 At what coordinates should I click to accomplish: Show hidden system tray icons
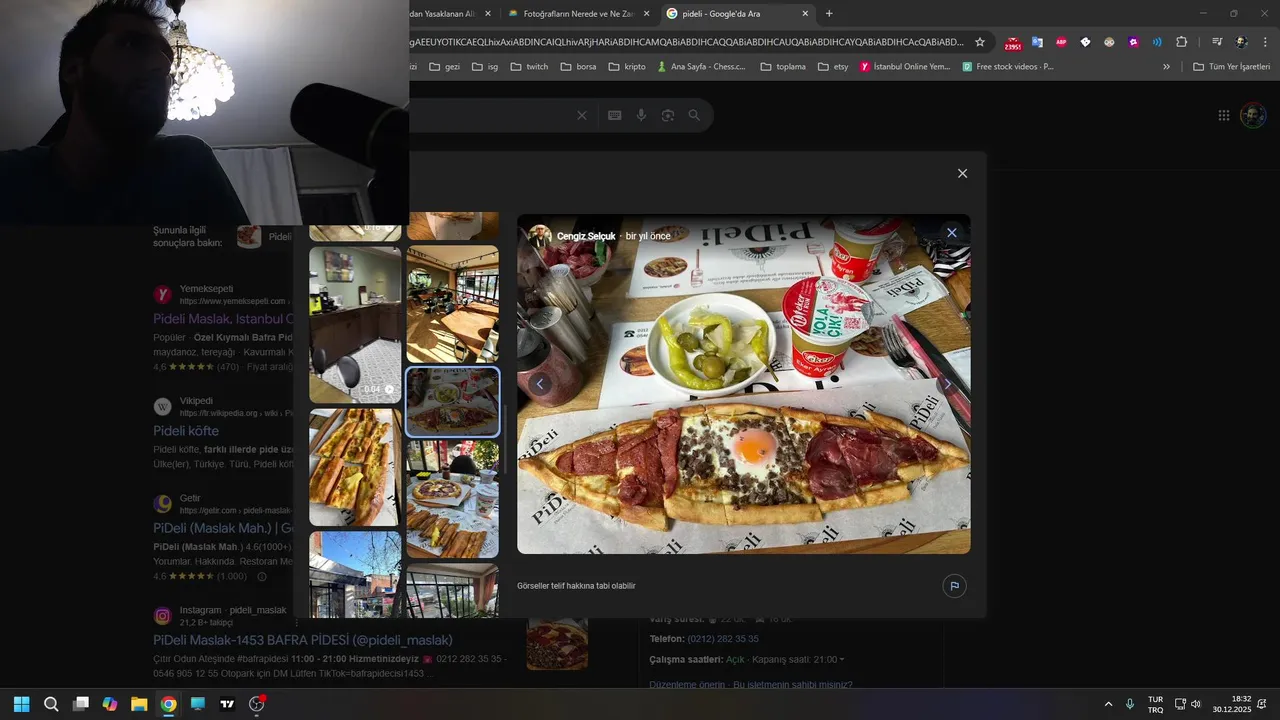(1108, 704)
